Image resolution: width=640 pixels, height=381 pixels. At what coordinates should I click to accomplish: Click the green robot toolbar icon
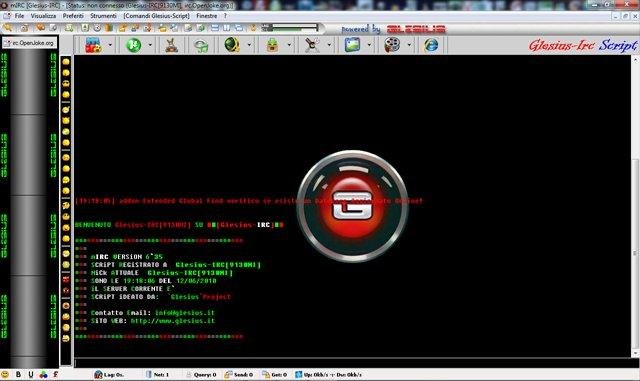click(x=272, y=45)
